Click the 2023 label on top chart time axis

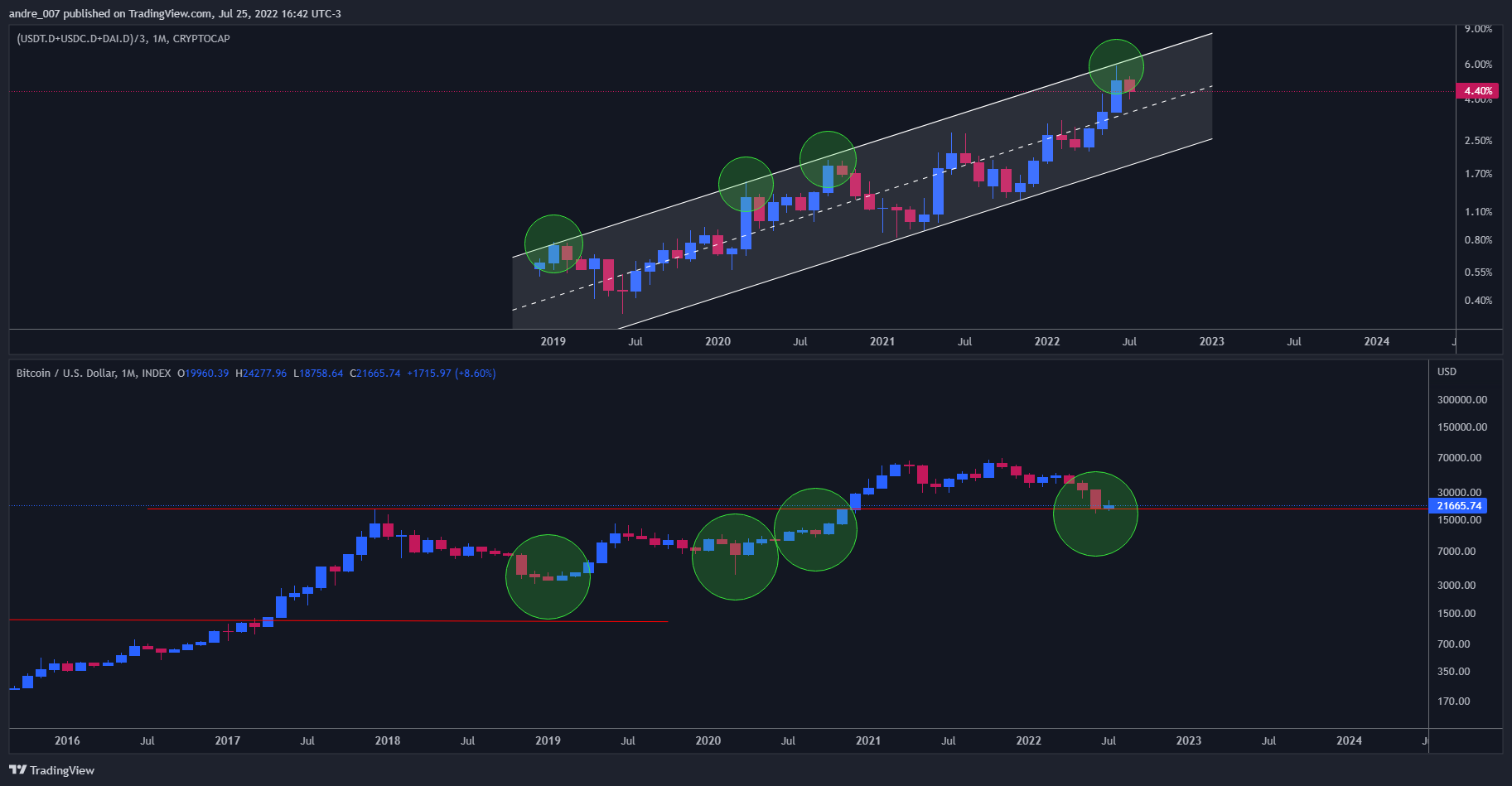tap(1211, 341)
